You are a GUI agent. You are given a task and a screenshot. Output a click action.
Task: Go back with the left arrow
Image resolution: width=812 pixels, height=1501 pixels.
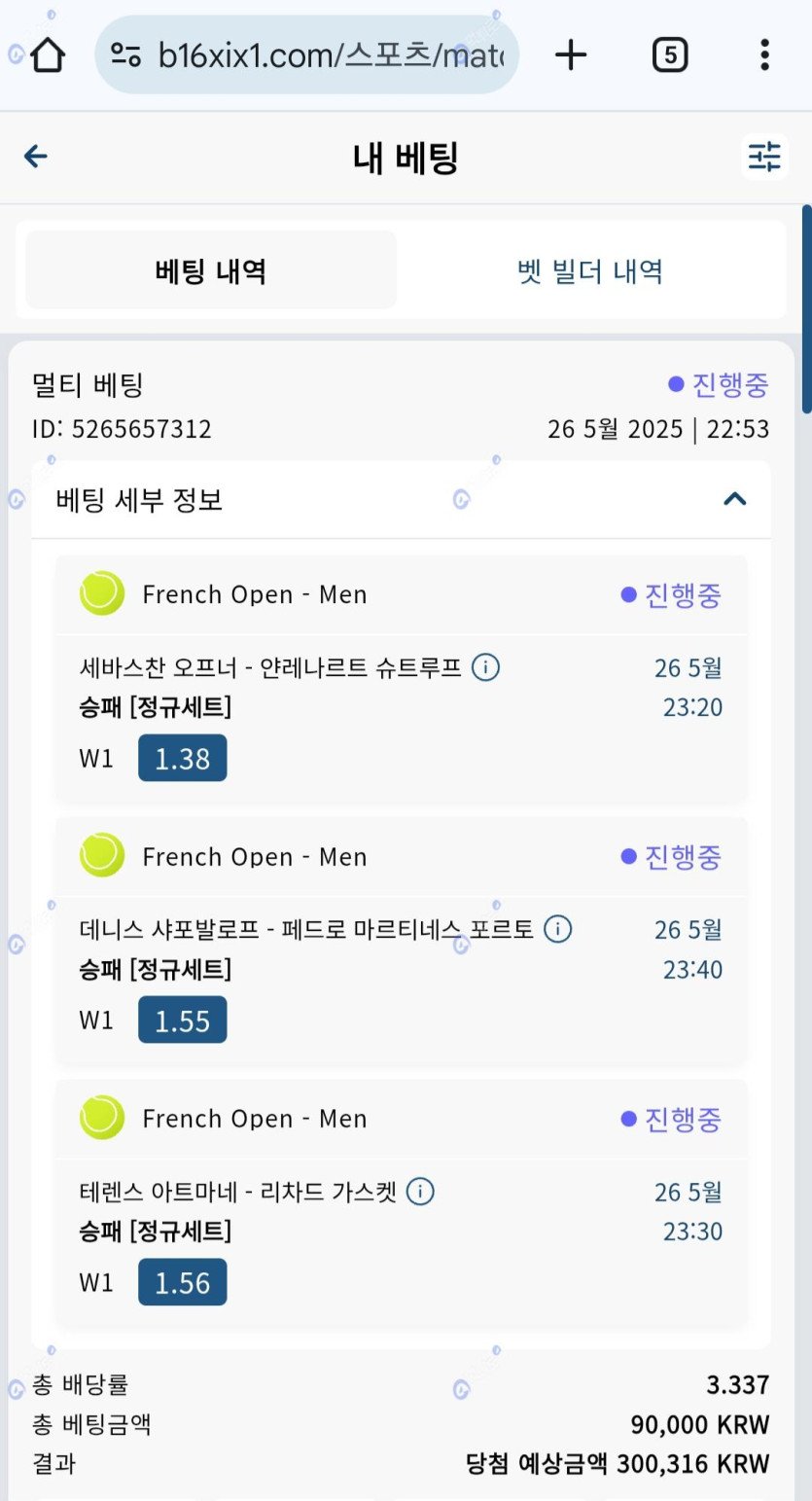[x=36, y=157]
